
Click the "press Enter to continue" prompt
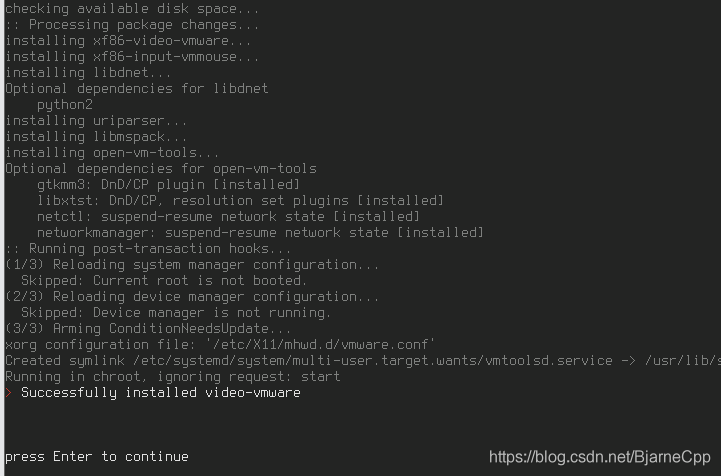point(97,457)
